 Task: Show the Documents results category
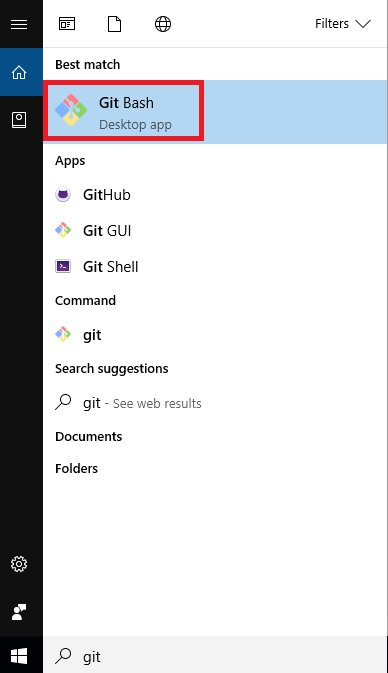pyautogui.click(x=88, y=437)
